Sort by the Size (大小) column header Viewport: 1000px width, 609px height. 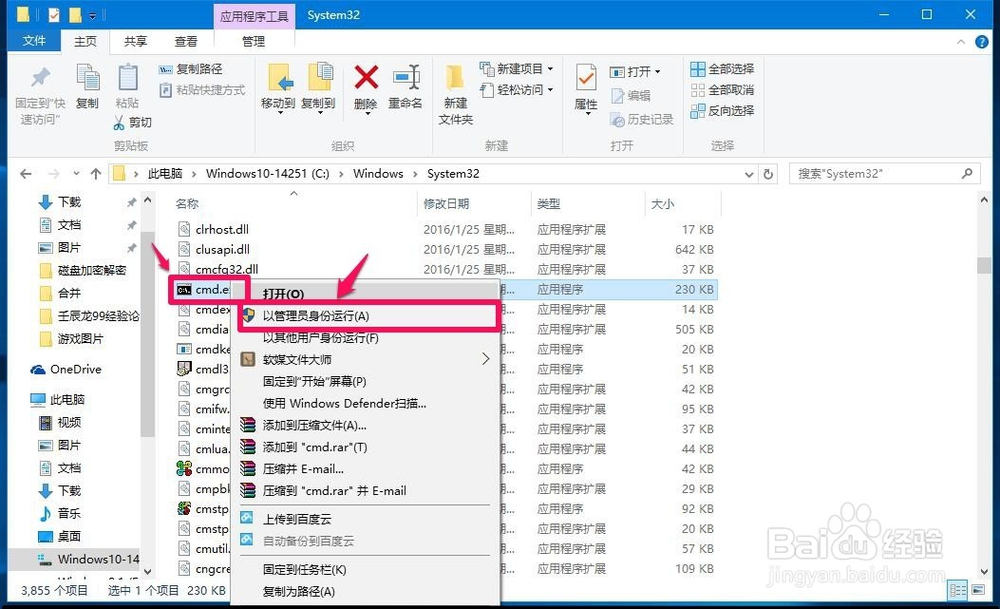pyautogui.click(x=662, y=203)
